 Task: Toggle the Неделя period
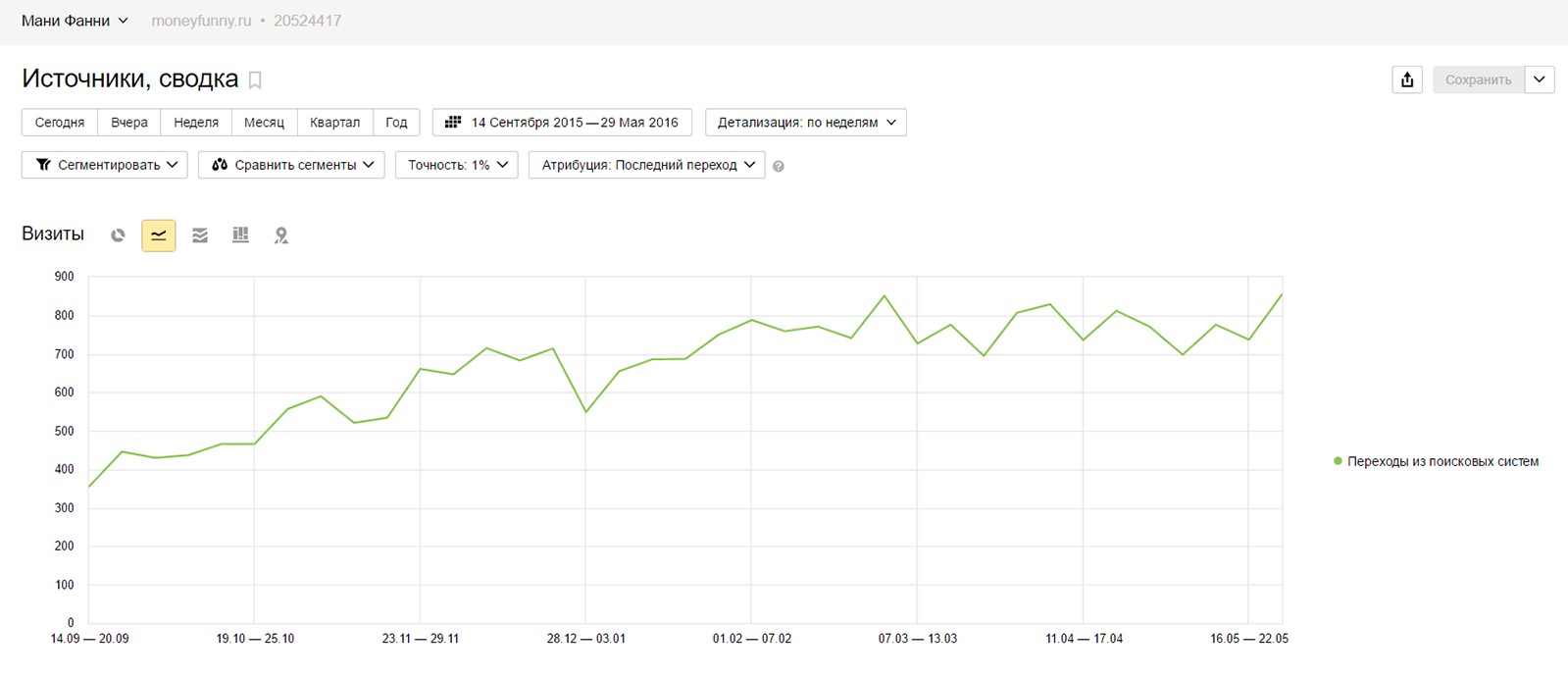click(x=196, y=123)
